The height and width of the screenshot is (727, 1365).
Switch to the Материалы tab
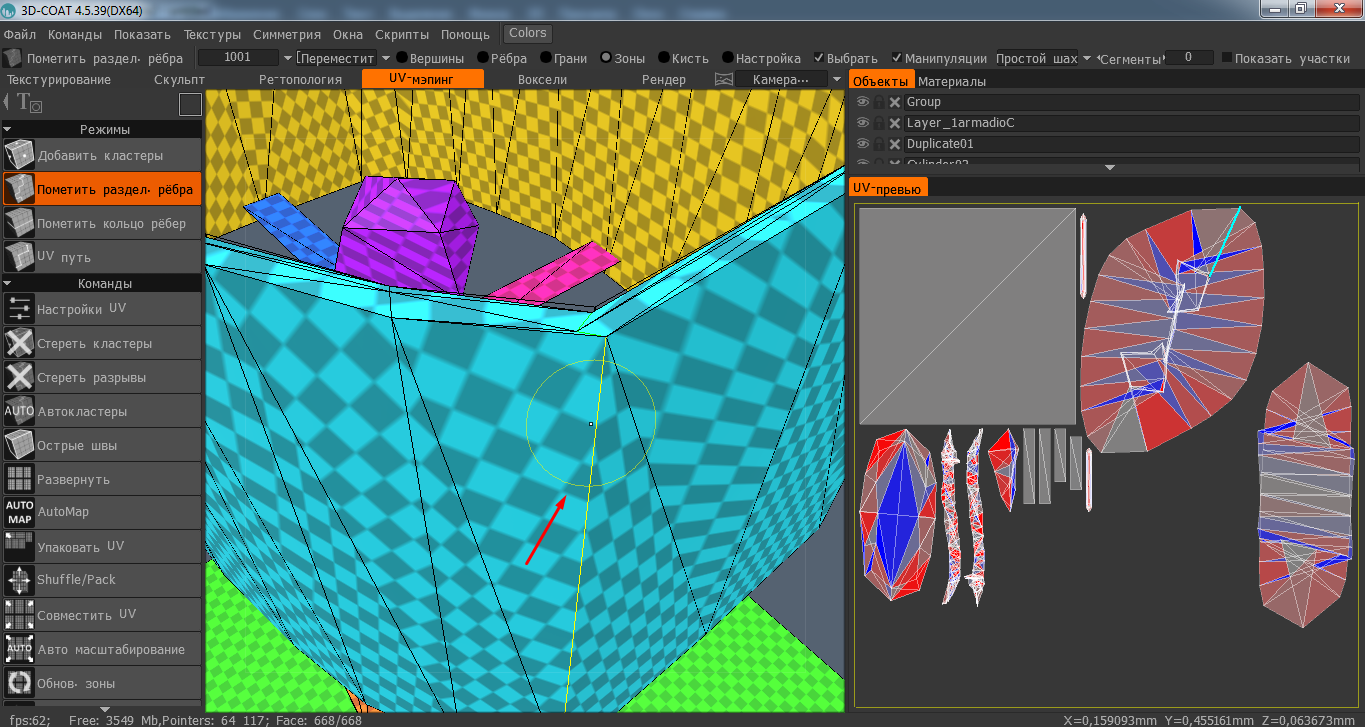951,81
